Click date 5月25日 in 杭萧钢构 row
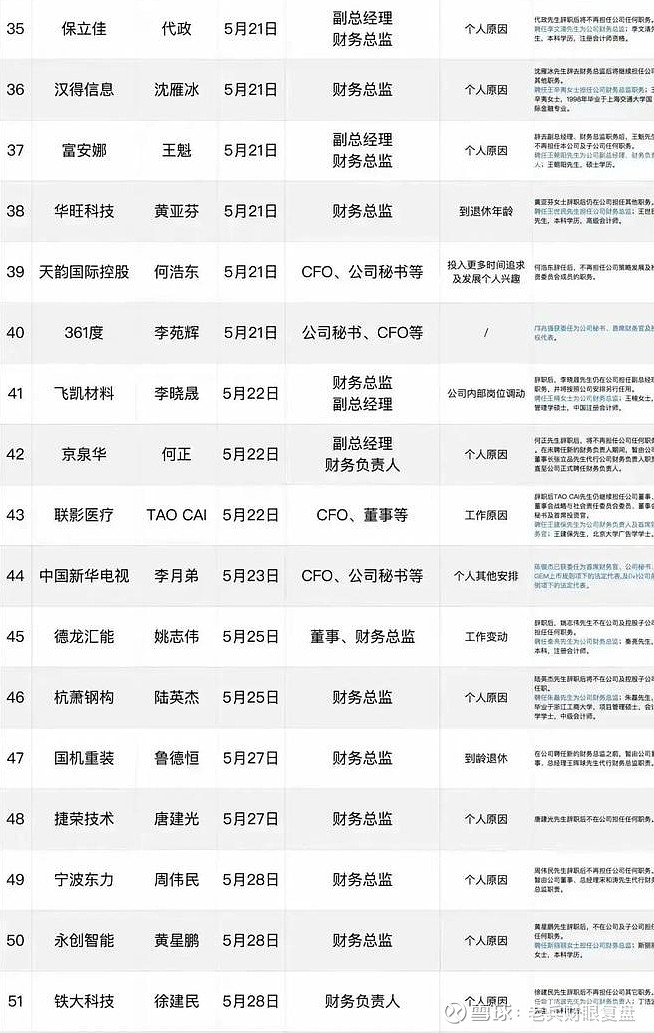 (250, 697)
